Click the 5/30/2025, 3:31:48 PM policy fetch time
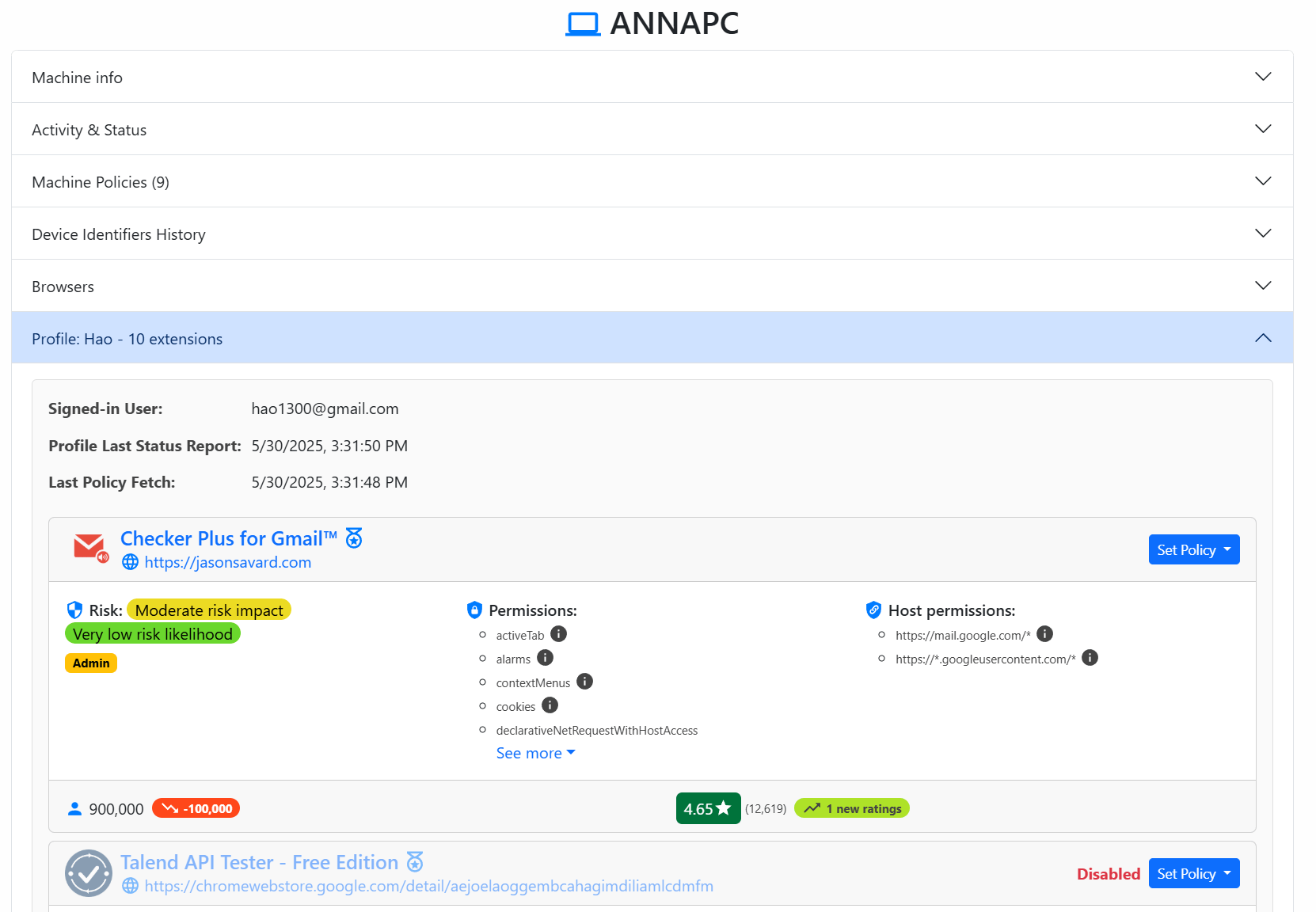1316x912 pixels. click(x=329, y=482)
